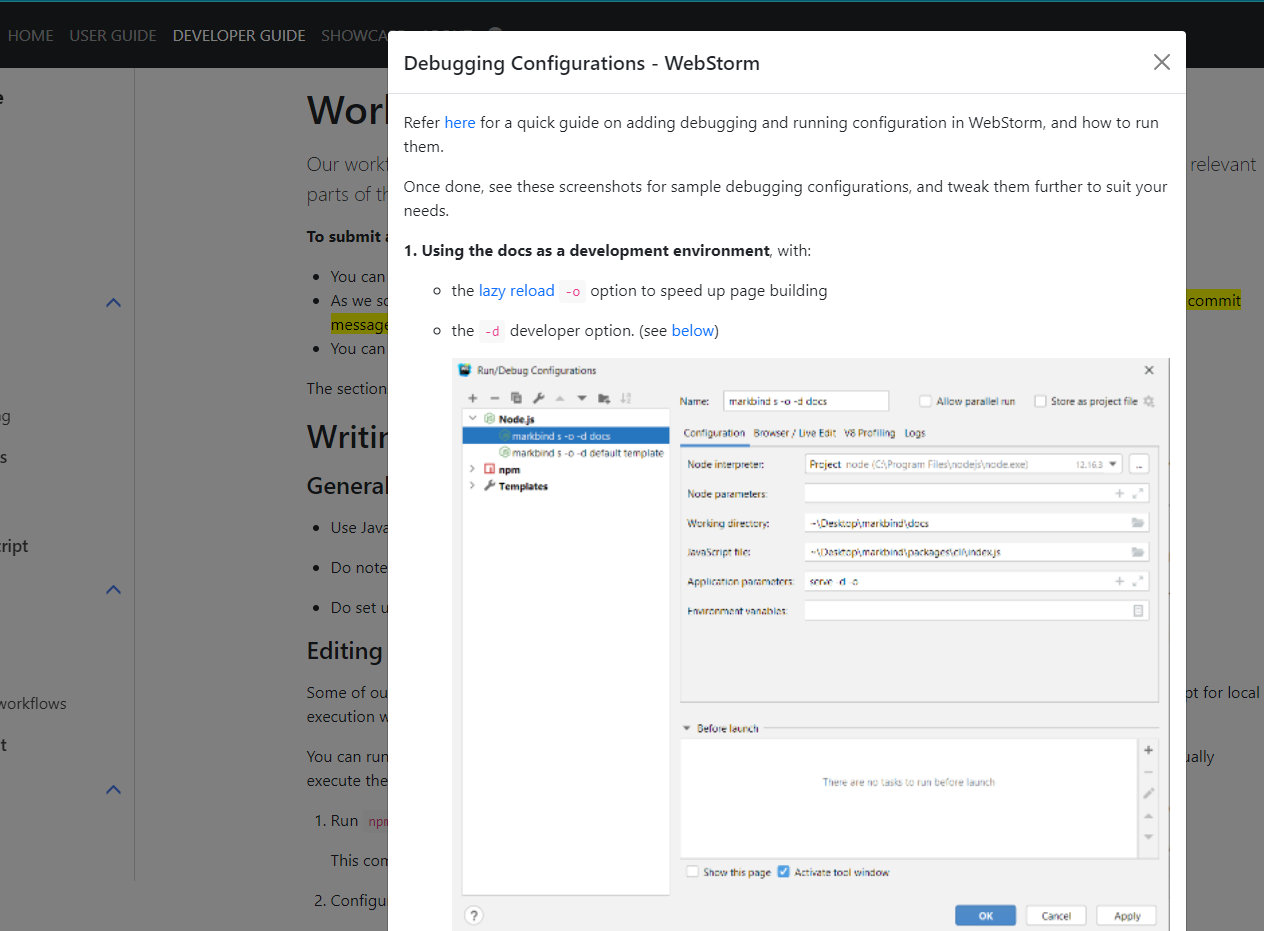Open DEVELOPER GUIDE in the top navigation
Screen dimensions: 1264x931
(x=239, y=35)
